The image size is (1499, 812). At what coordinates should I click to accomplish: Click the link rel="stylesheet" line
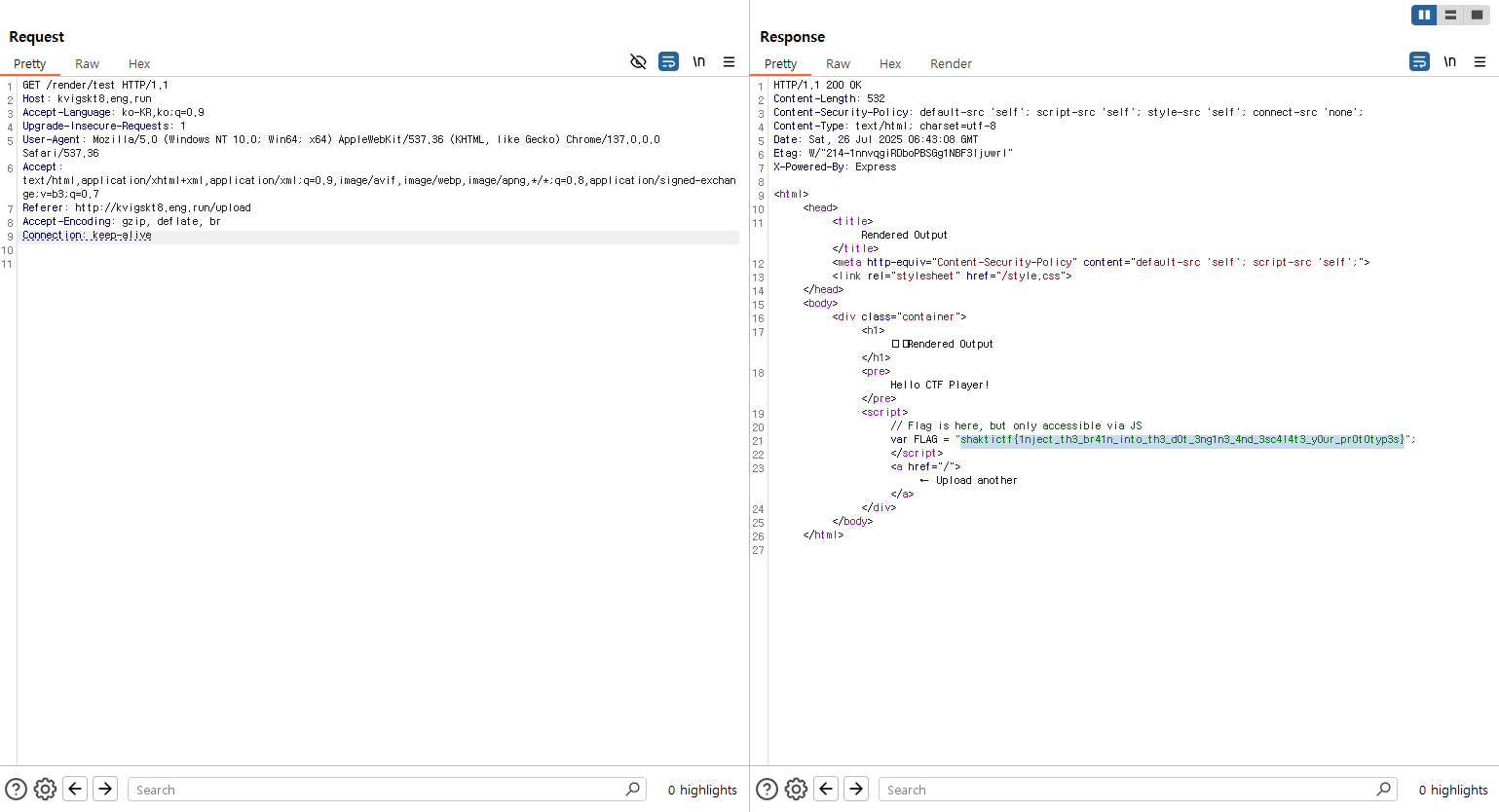pos(952,276)
